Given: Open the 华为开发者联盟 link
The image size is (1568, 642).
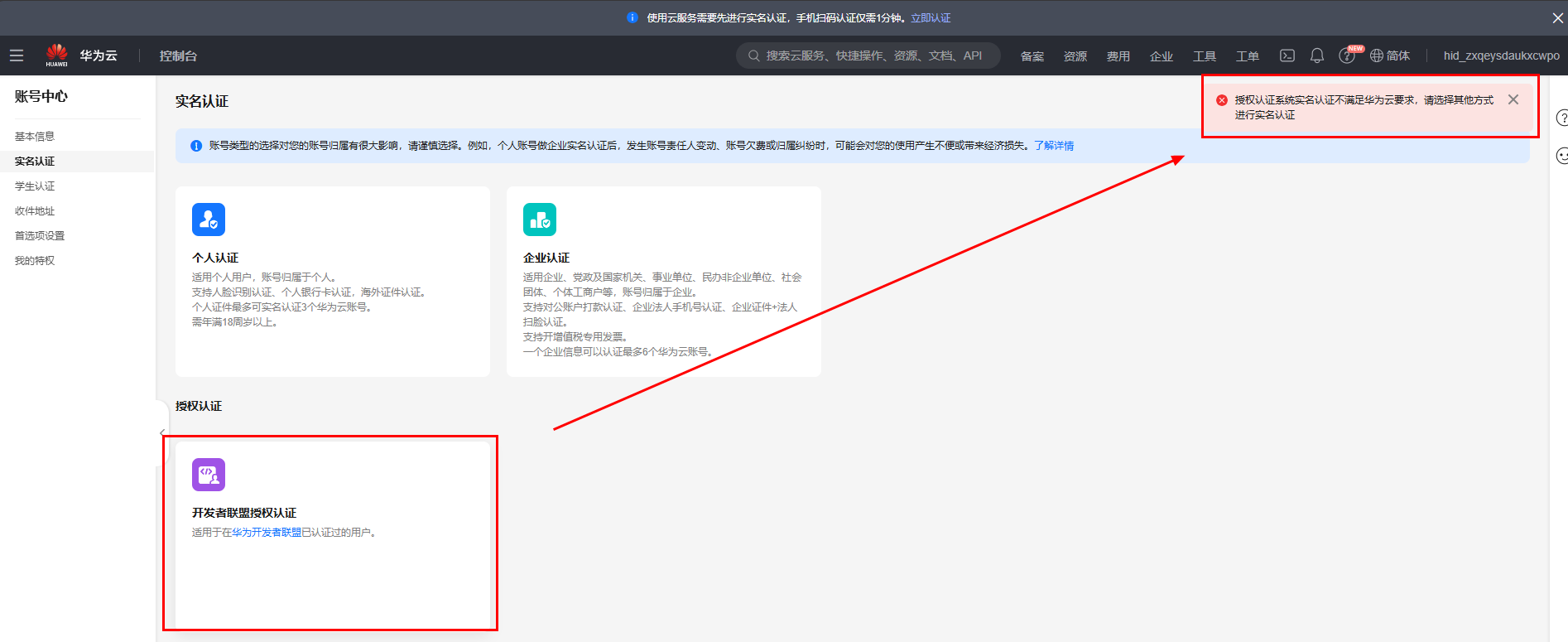Looking at the screenshot, I should (267, 533).
